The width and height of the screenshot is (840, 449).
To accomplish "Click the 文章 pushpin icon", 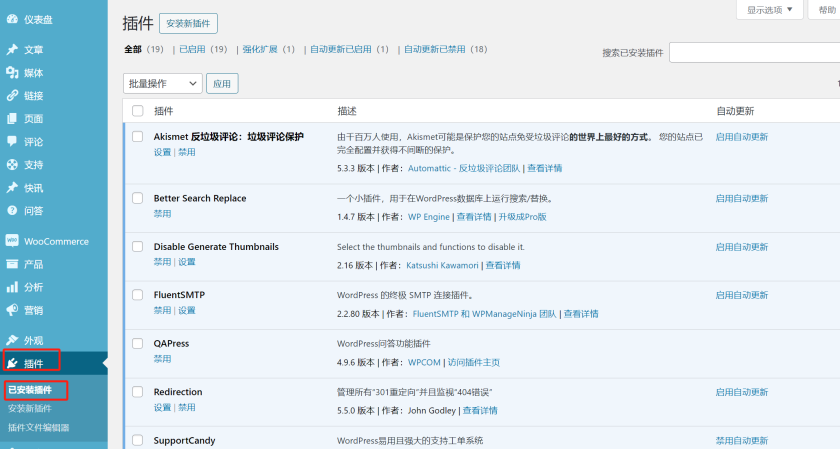I will pos(12,50).
